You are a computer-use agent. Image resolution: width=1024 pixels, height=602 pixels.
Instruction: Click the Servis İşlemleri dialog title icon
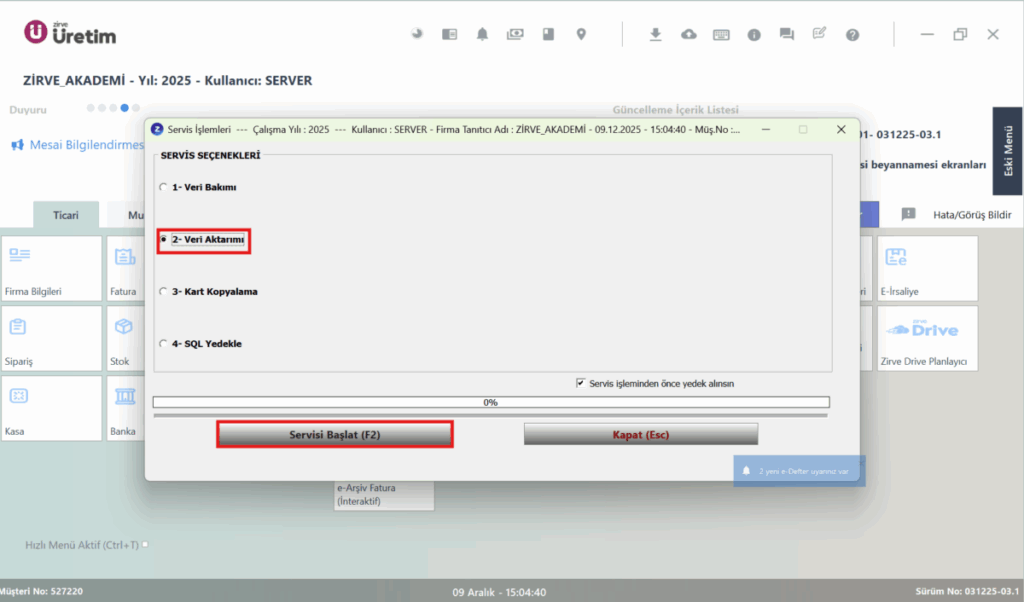point(157,129)
